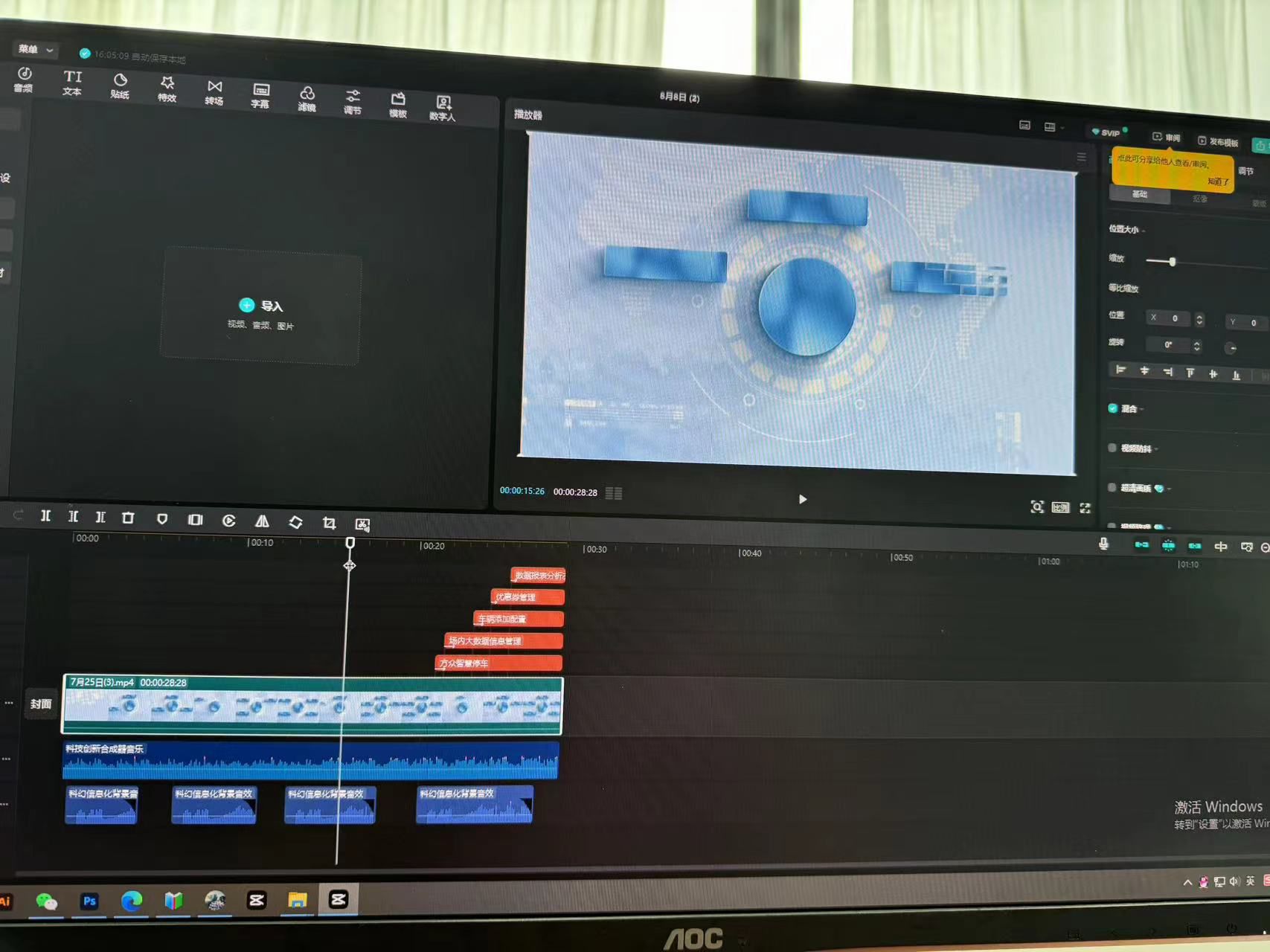Dismiss the tooltip with 知道了
Image resolution: width=1270 pixels, height=952 pixels.
click(1217, 181)
